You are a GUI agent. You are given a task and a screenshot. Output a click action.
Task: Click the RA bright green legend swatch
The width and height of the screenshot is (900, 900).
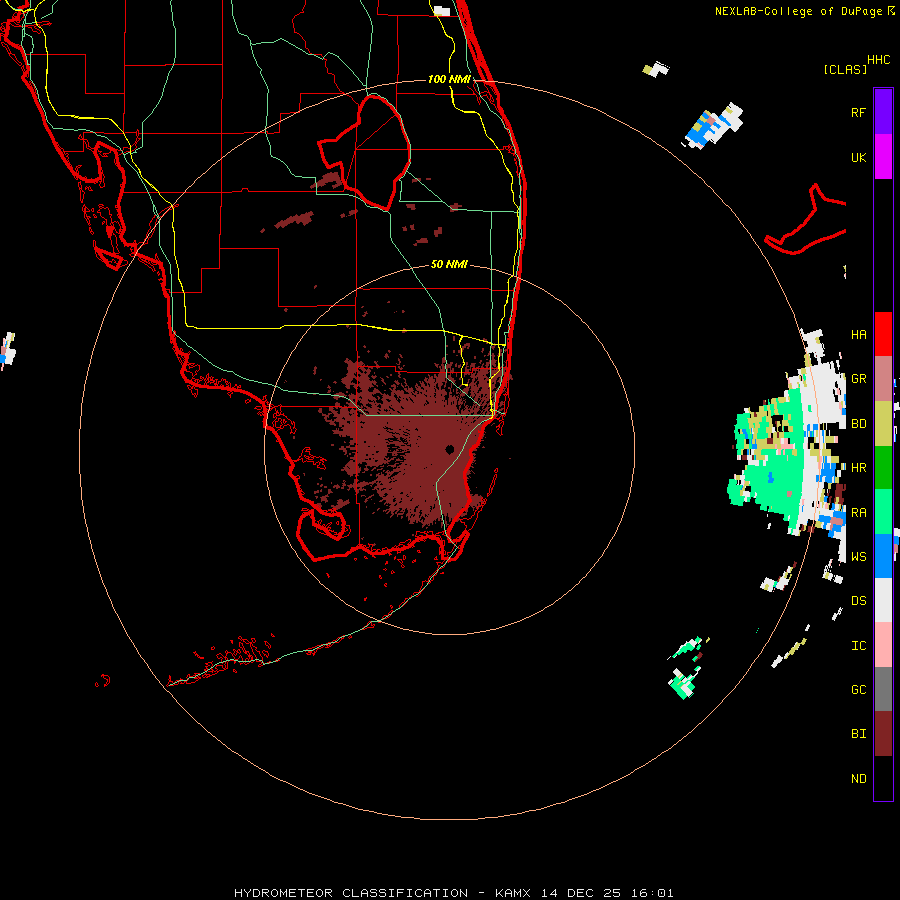883,512
